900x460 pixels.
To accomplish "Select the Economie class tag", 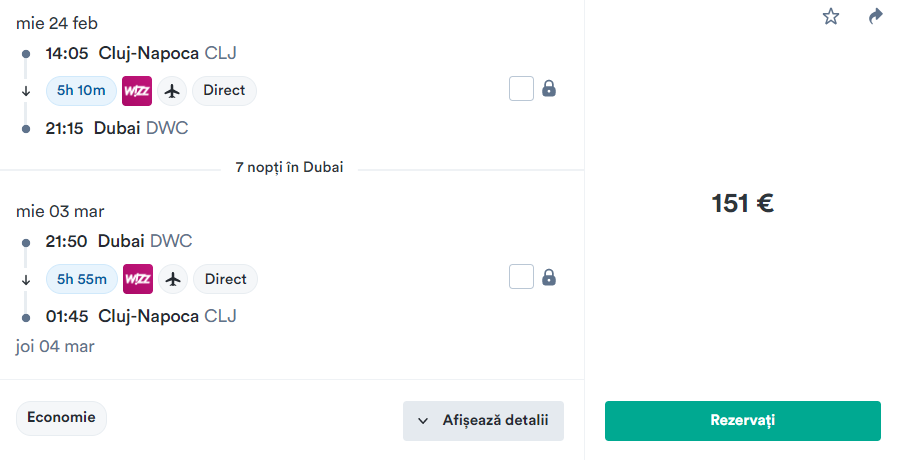I will pos(61,418).
